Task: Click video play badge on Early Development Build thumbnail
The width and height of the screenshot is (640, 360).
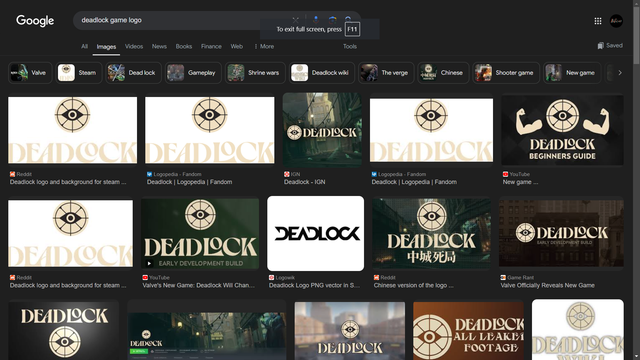Action: pos(149,263)
